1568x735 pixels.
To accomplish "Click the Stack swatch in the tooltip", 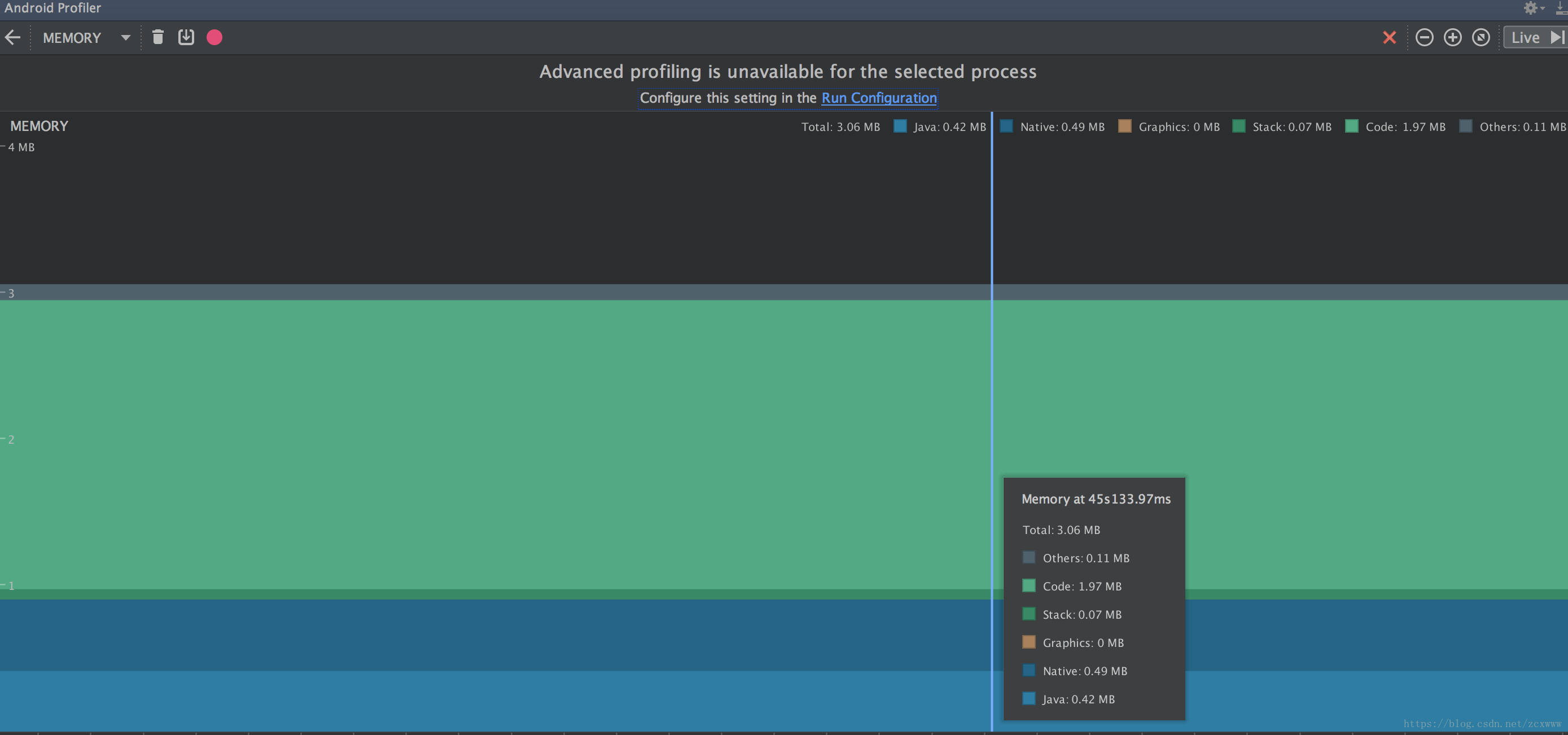I will tap(1029, 614).
